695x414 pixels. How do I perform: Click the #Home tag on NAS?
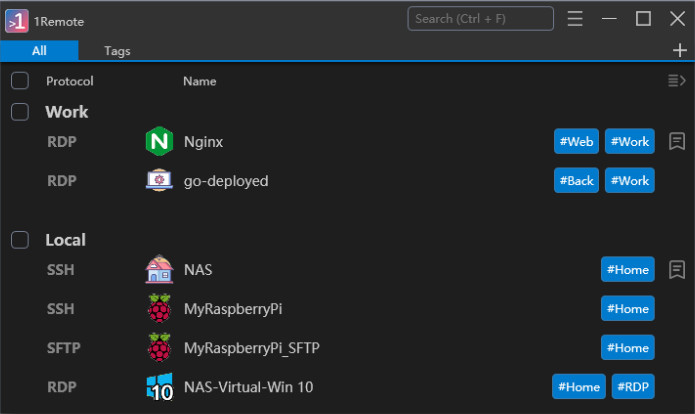pos(628,269)
